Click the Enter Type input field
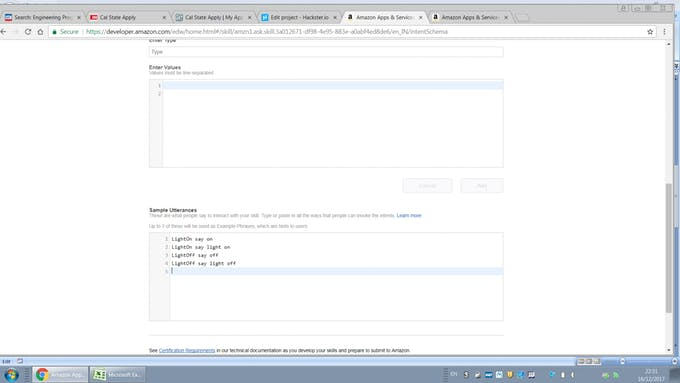The image size is (680, 383). click(x=326, y=52)
